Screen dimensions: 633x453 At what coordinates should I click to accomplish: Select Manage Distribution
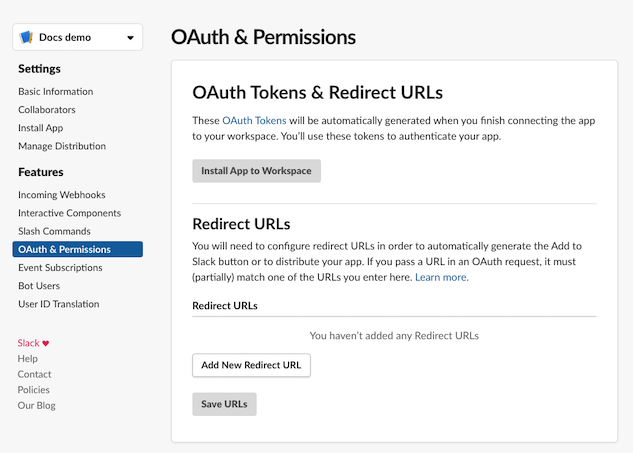[62, 146]
